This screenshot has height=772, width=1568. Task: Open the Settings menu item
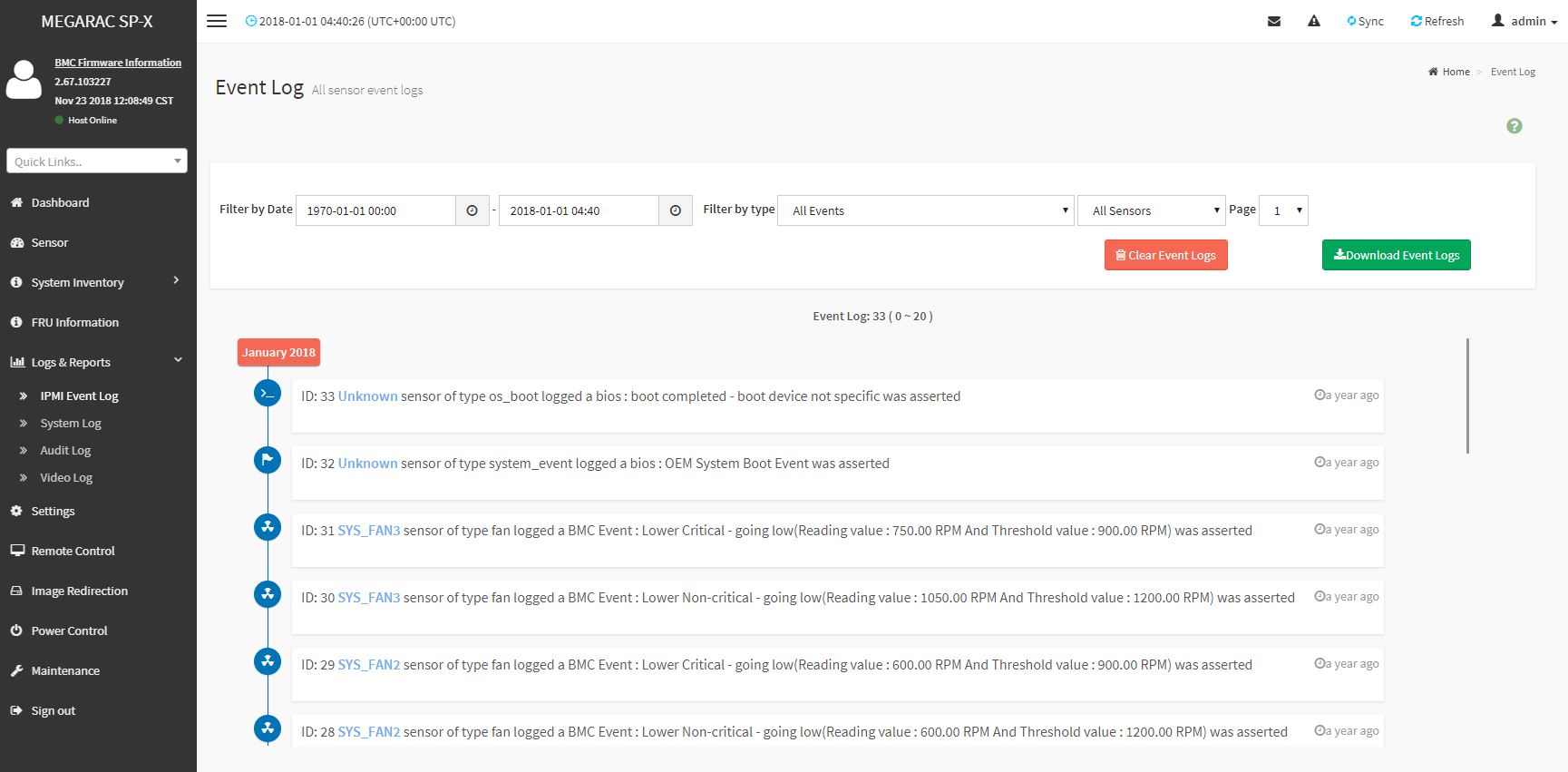(53, 511)
